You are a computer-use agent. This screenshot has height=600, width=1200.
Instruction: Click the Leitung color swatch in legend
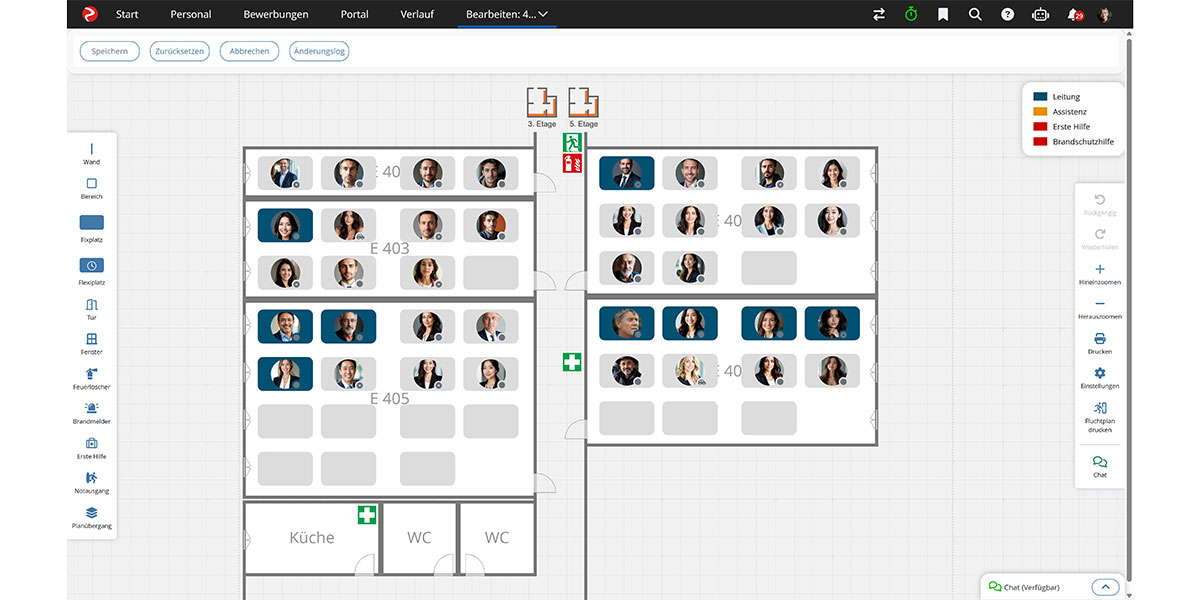pos(1040,97)
